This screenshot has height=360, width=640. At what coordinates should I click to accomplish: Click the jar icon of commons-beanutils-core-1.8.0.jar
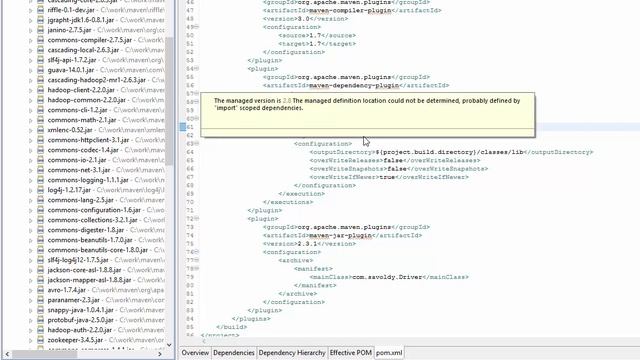coord(40,250)
